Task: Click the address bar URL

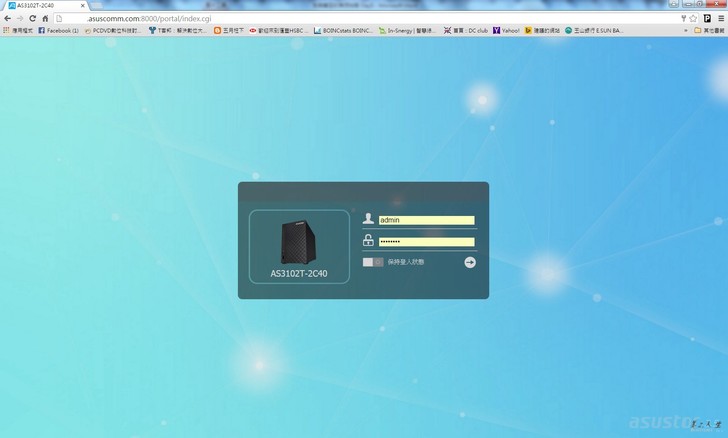Action: (149, 19)
